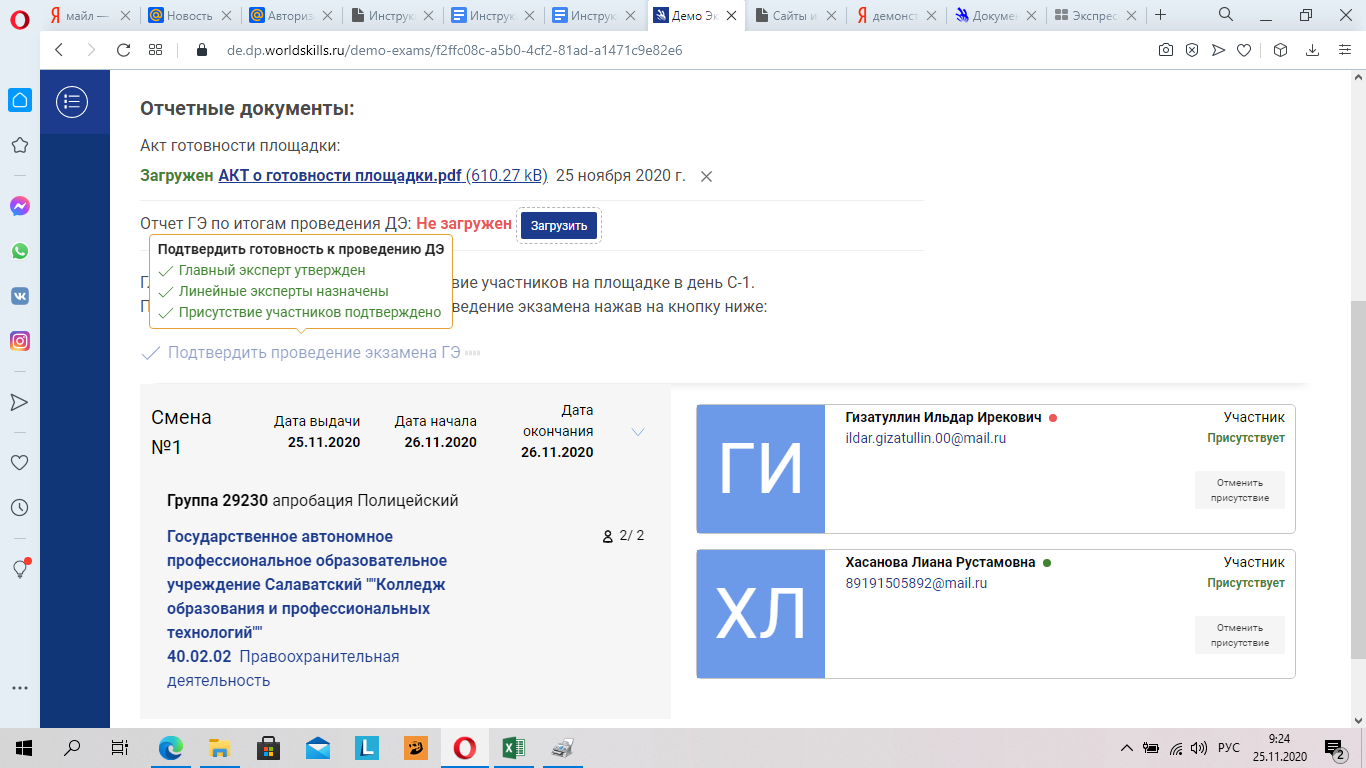Open АКТ о готовности площадки.pdf link

coord(340,176)
